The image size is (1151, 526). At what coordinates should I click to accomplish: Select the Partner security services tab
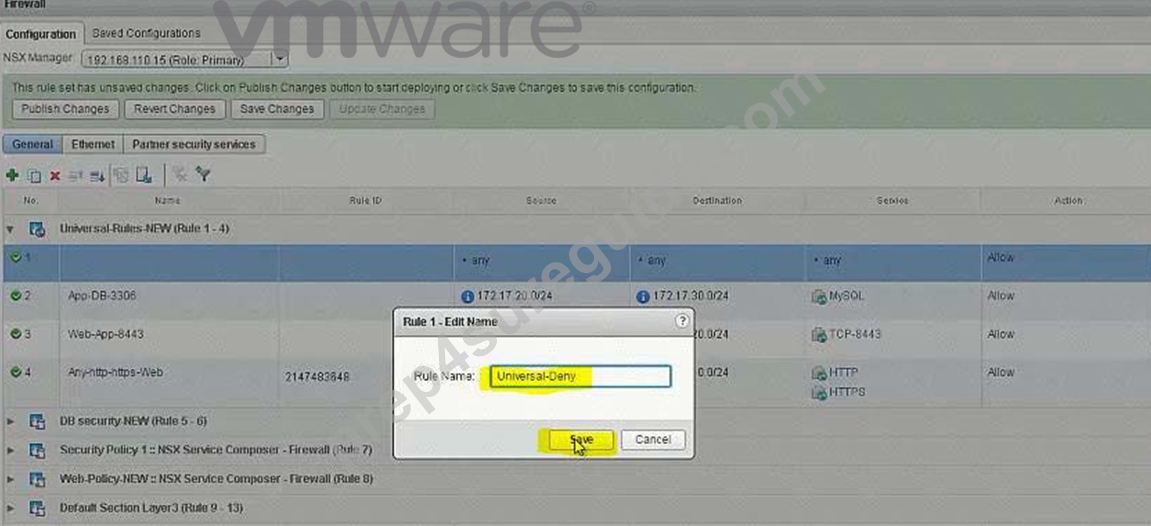(194, 145)
